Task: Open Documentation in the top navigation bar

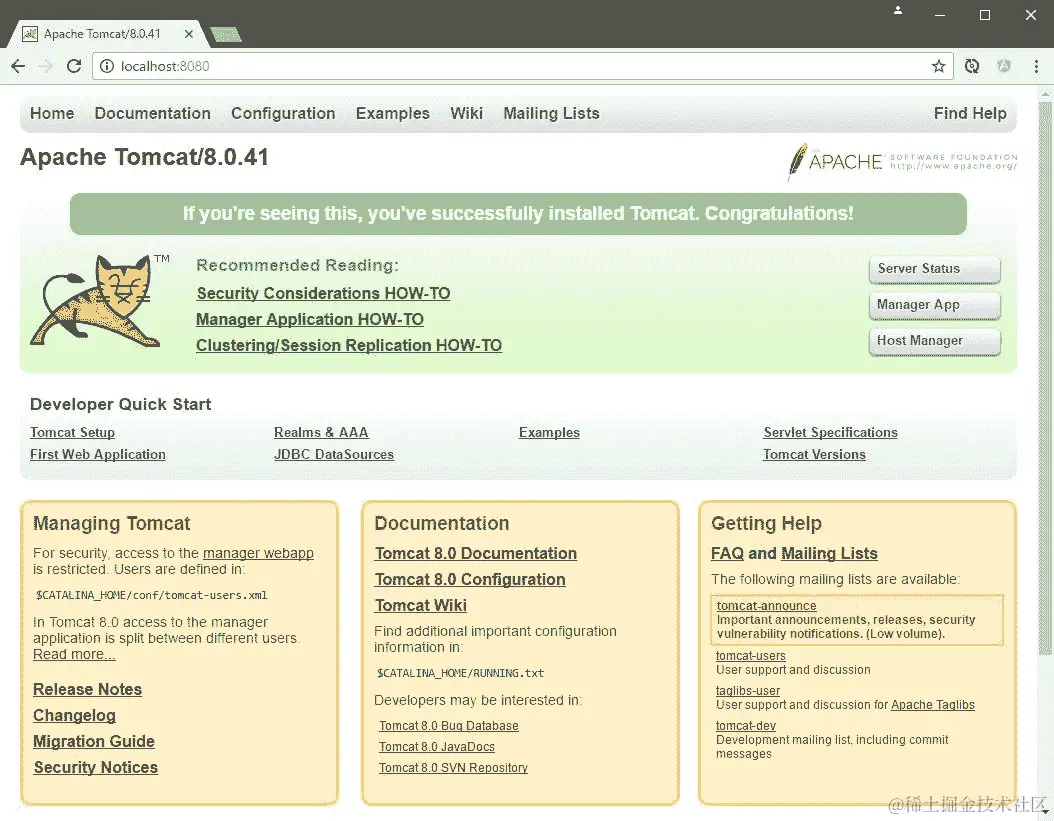Action: [153, 114]
